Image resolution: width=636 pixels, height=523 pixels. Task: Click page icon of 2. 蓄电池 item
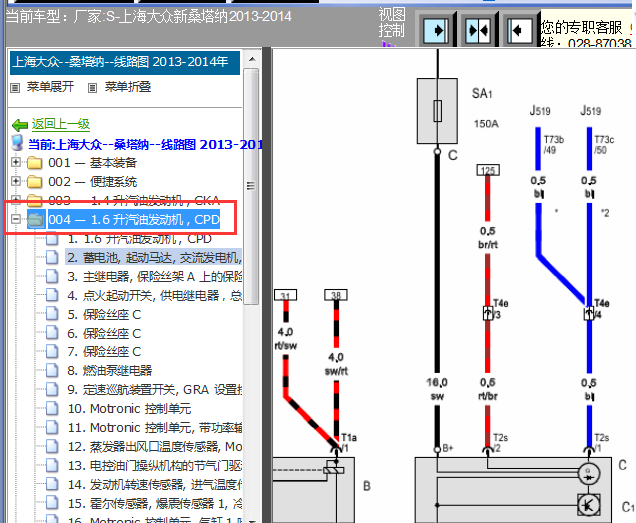pos(52,257)
